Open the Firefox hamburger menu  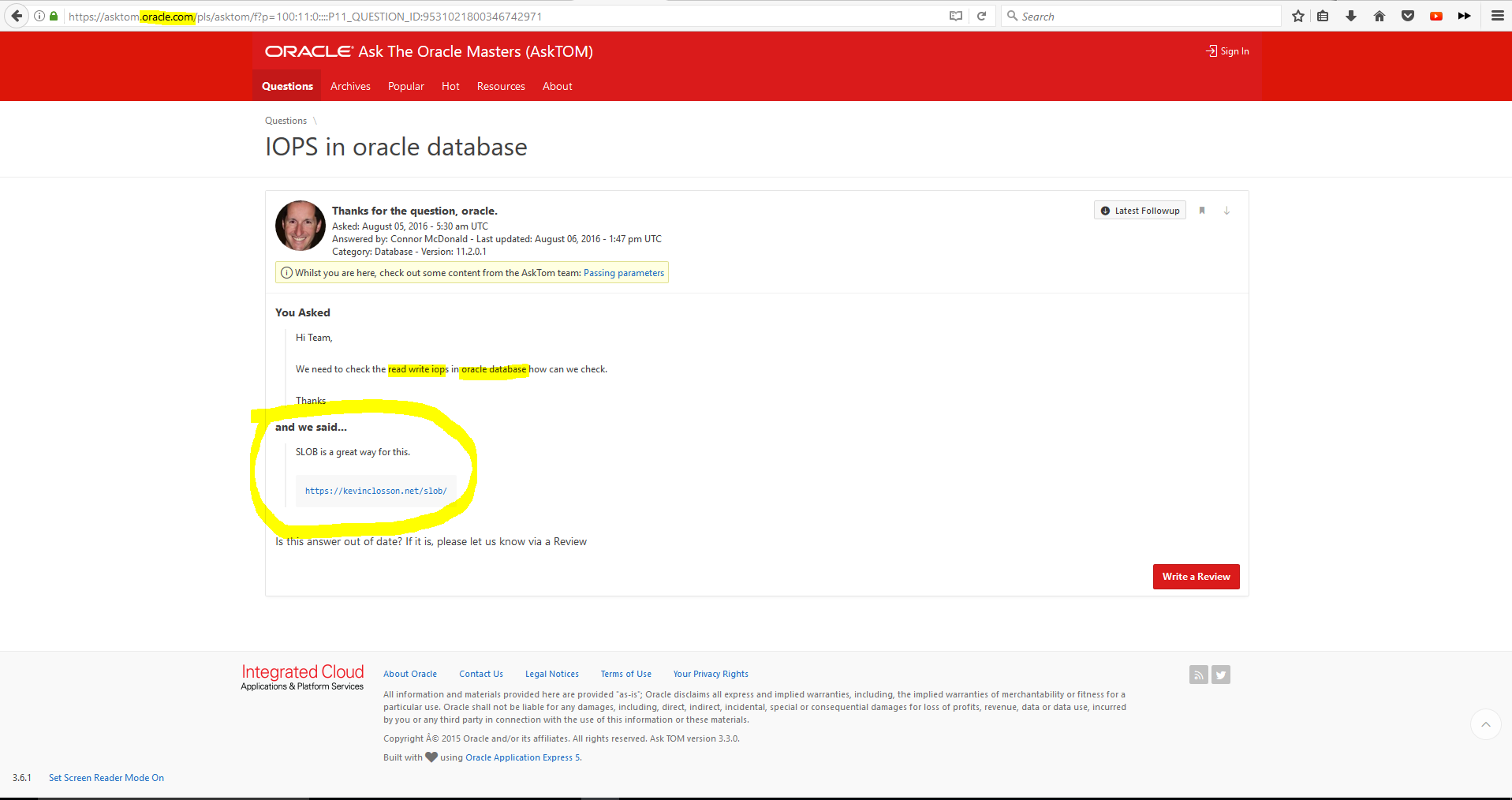1497,16
